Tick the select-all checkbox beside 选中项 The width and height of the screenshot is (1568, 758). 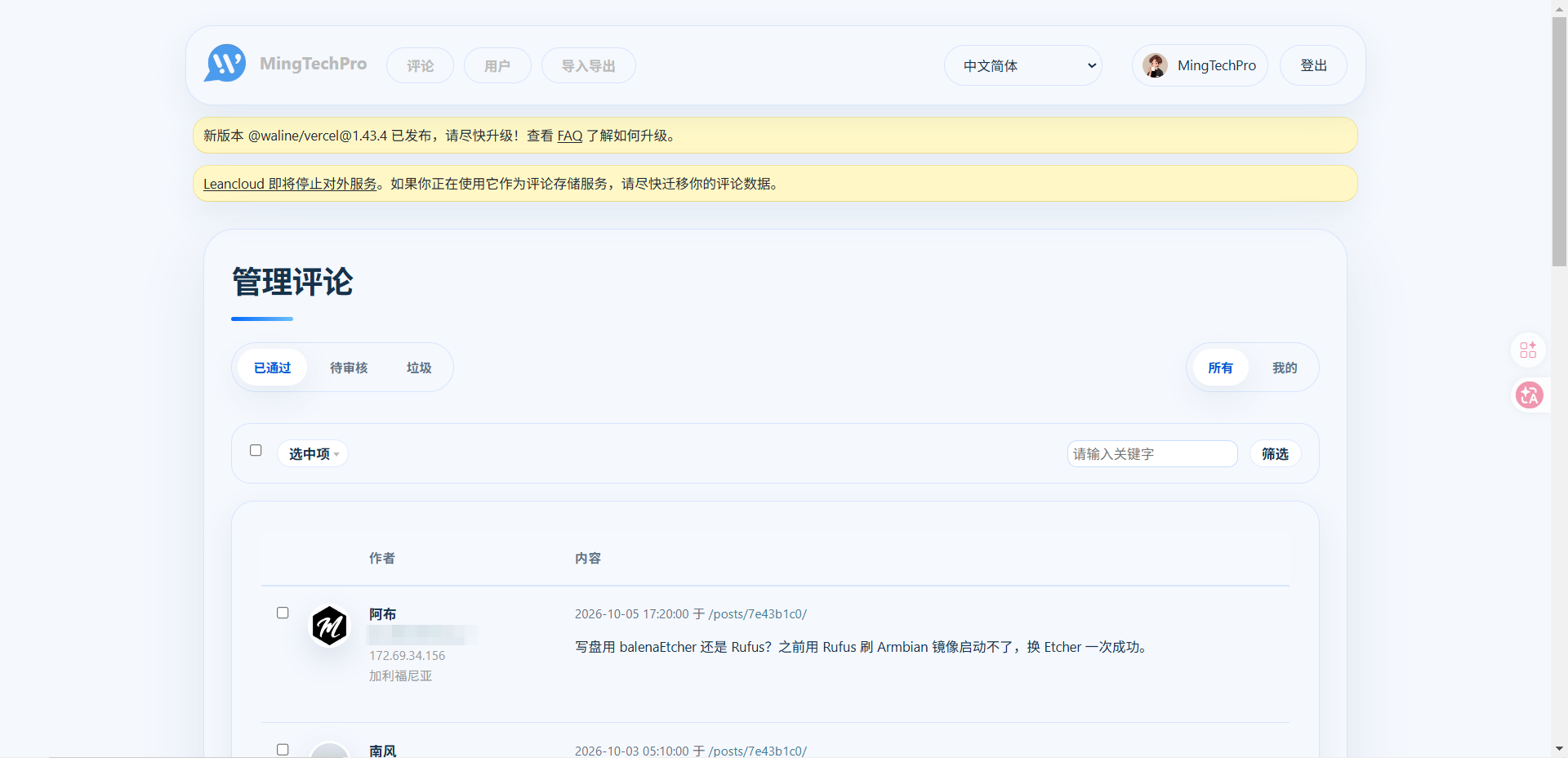coord(256,450)
